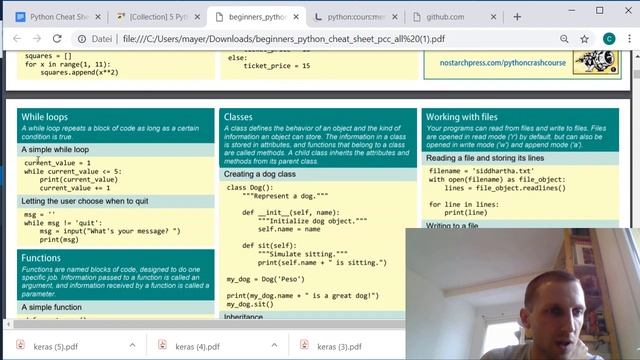Click the PDF icon of keras (3).pdf
This screenshot has height=360, width=640.
click(x=304, y=345)
